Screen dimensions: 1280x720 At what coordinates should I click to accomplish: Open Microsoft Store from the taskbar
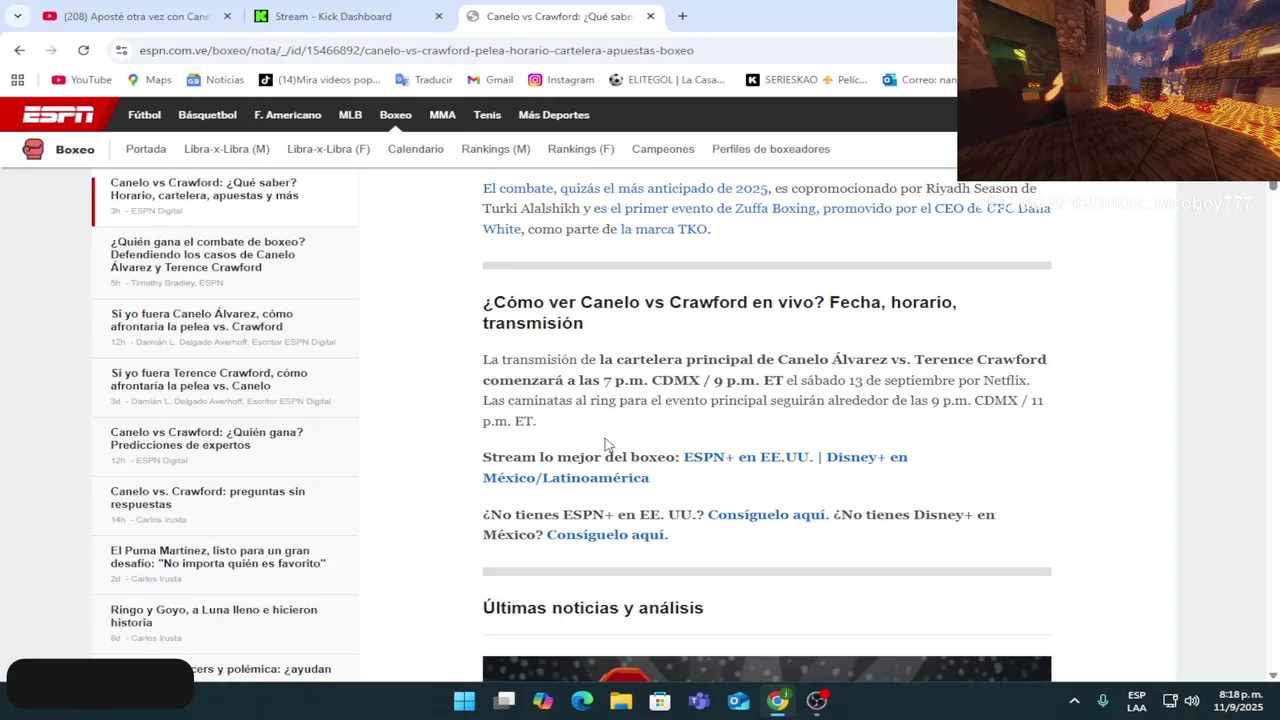click(x=660, y=701)
